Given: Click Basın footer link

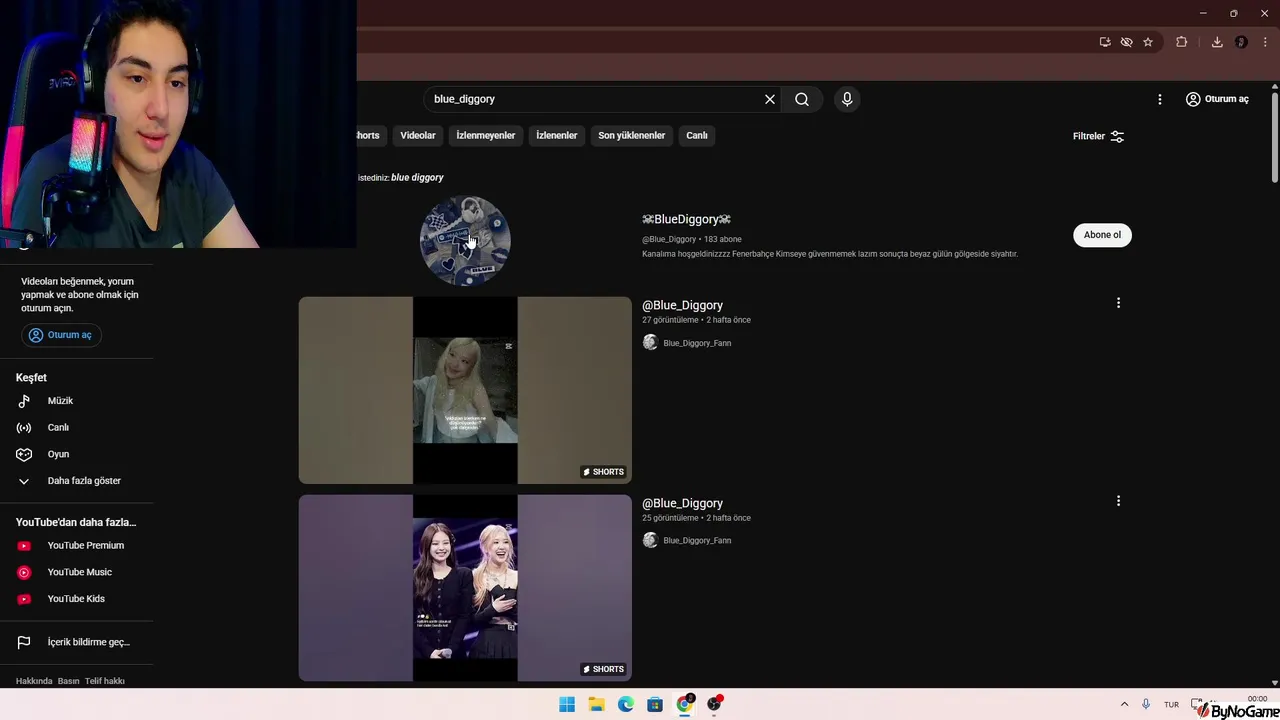Looking at the screenshot, I should pos(69,681).
